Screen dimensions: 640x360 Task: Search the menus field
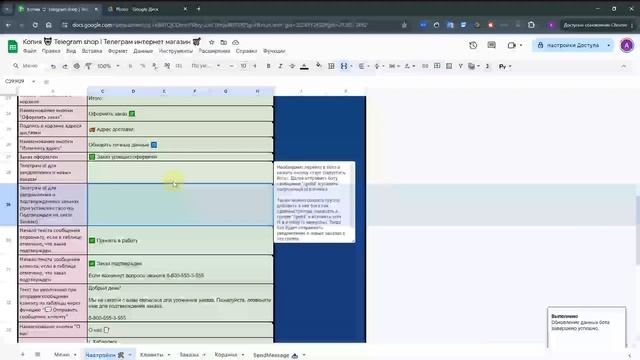click(x=27, y=66)
